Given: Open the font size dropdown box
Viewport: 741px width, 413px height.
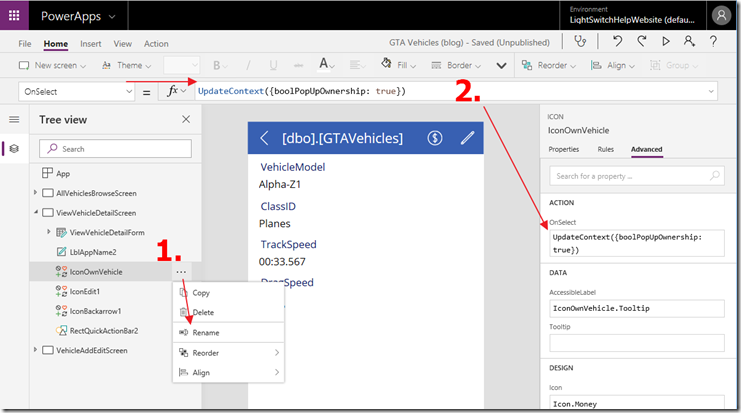Looking at the screenshot, I should 181,65.
